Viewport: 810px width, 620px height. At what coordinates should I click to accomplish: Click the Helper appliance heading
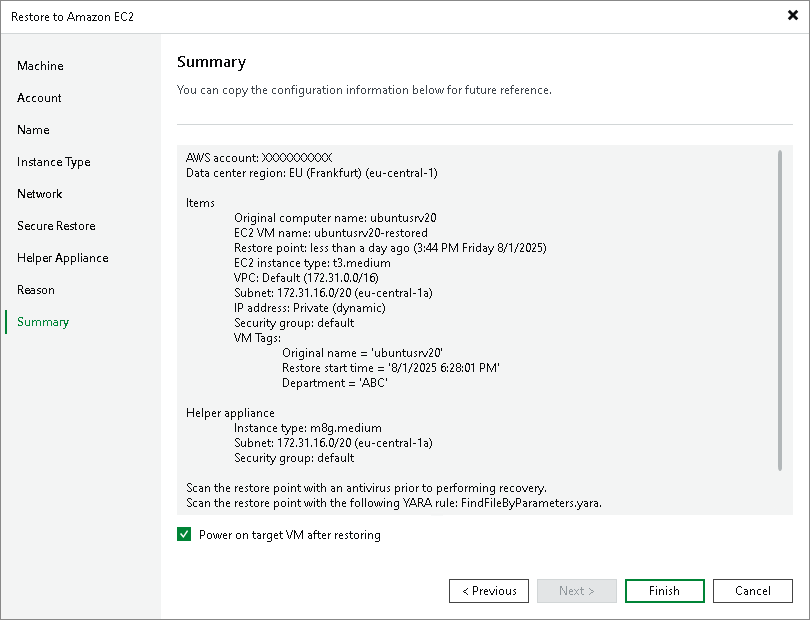coord(230,412)
